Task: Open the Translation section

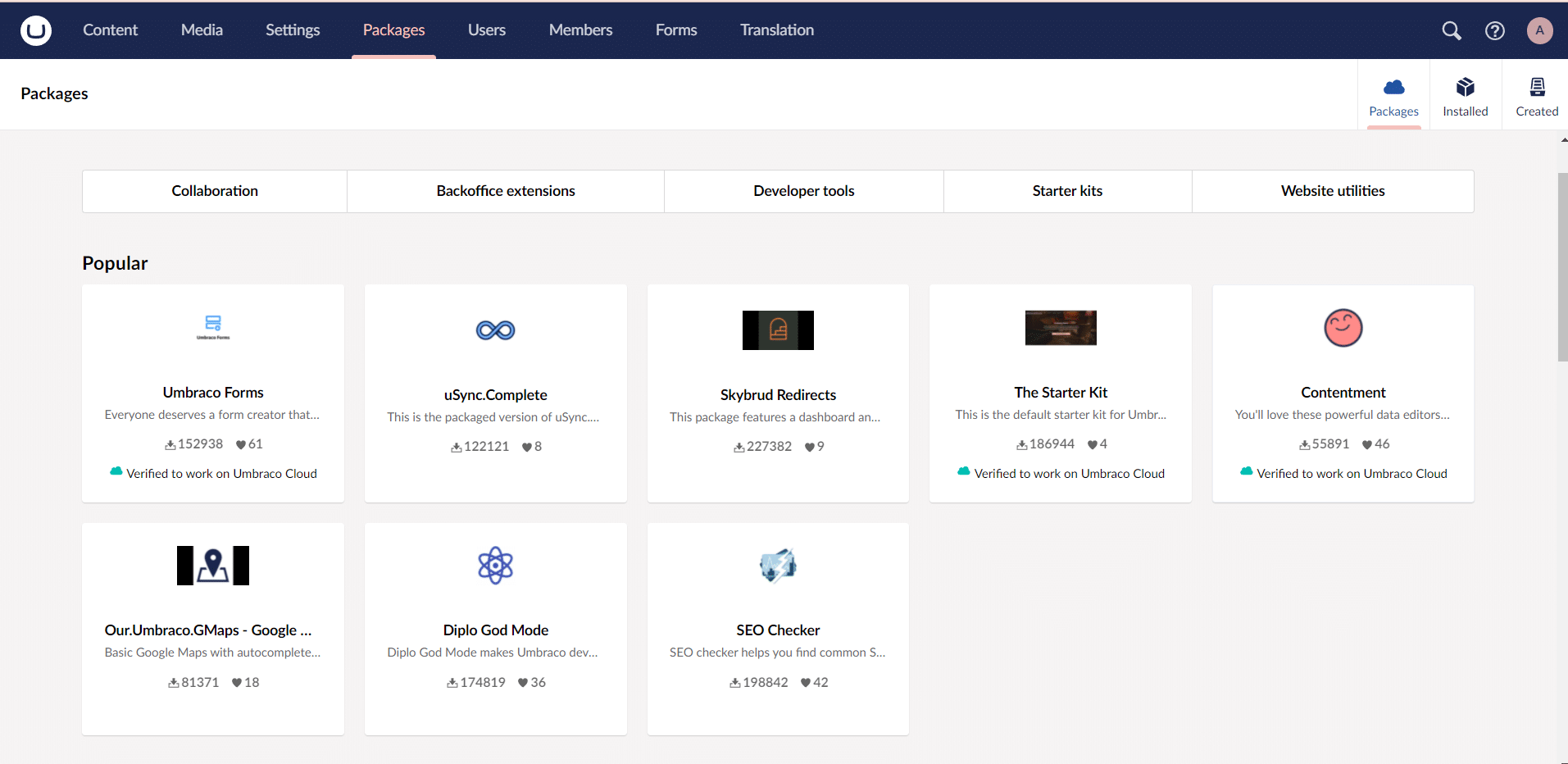Action: point(777,30)
